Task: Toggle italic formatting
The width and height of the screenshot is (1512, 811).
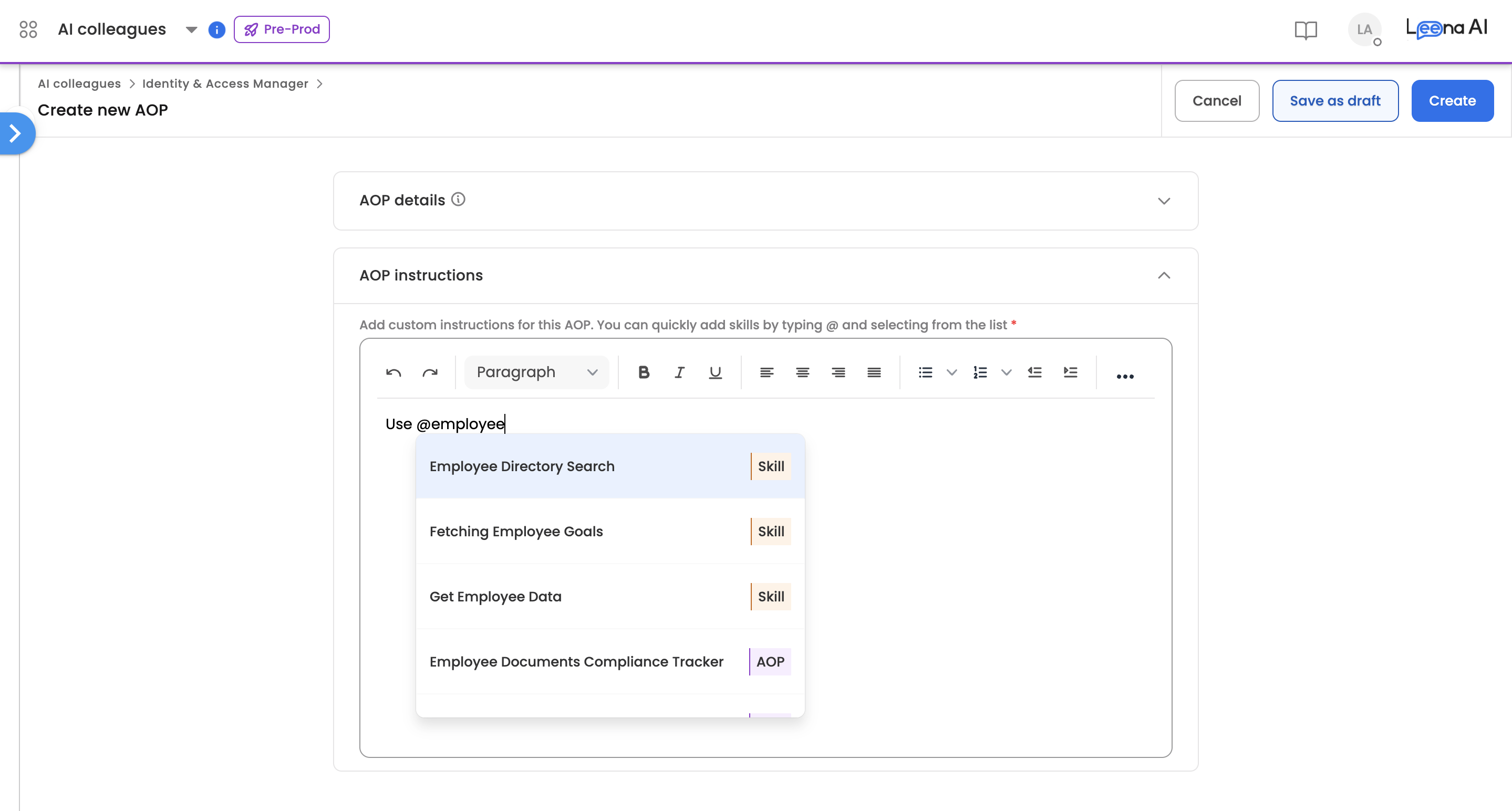Action: point(679,372)
